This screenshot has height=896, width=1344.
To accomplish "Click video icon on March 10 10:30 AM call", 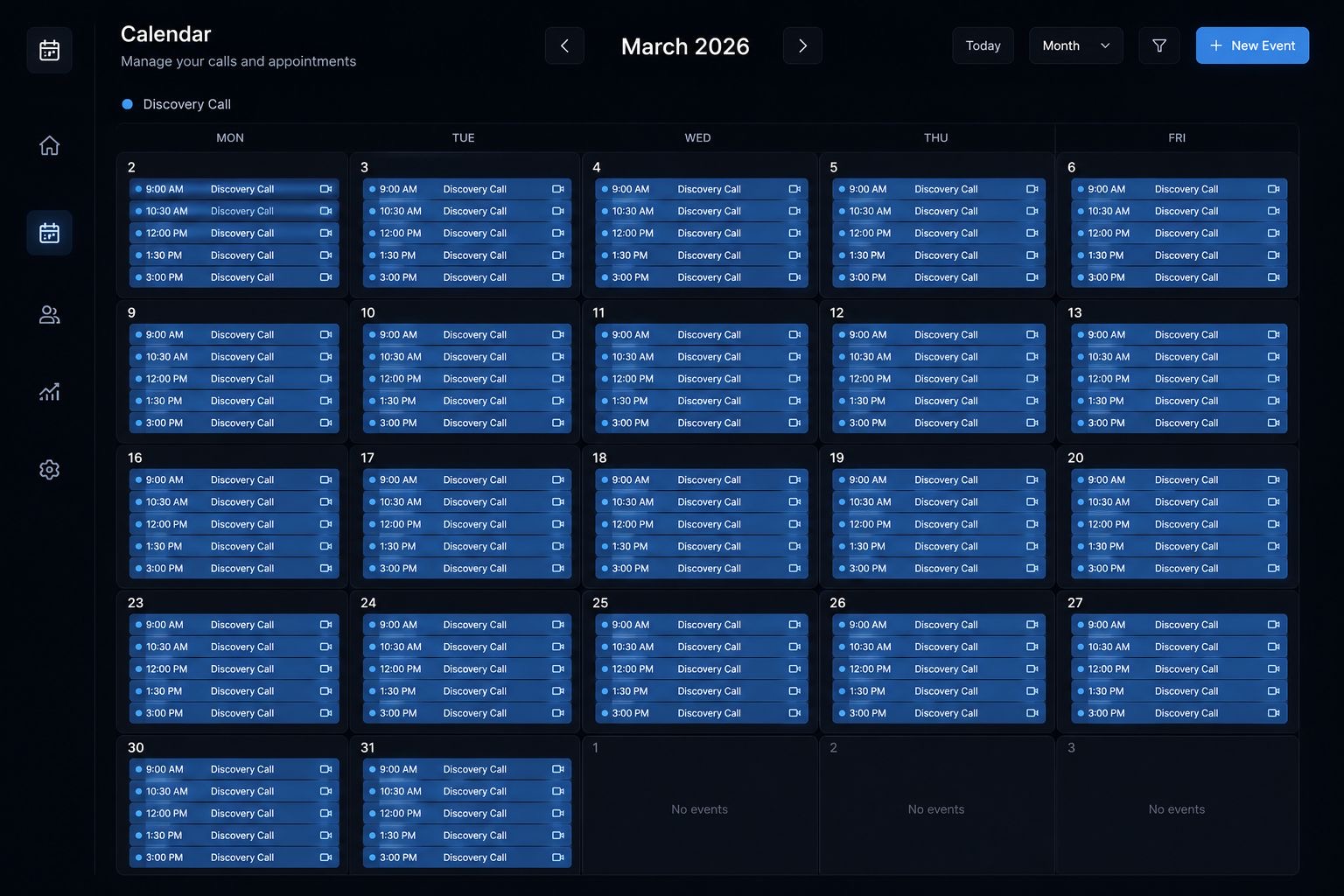I will pyautogui.click(x=558, y=357).
